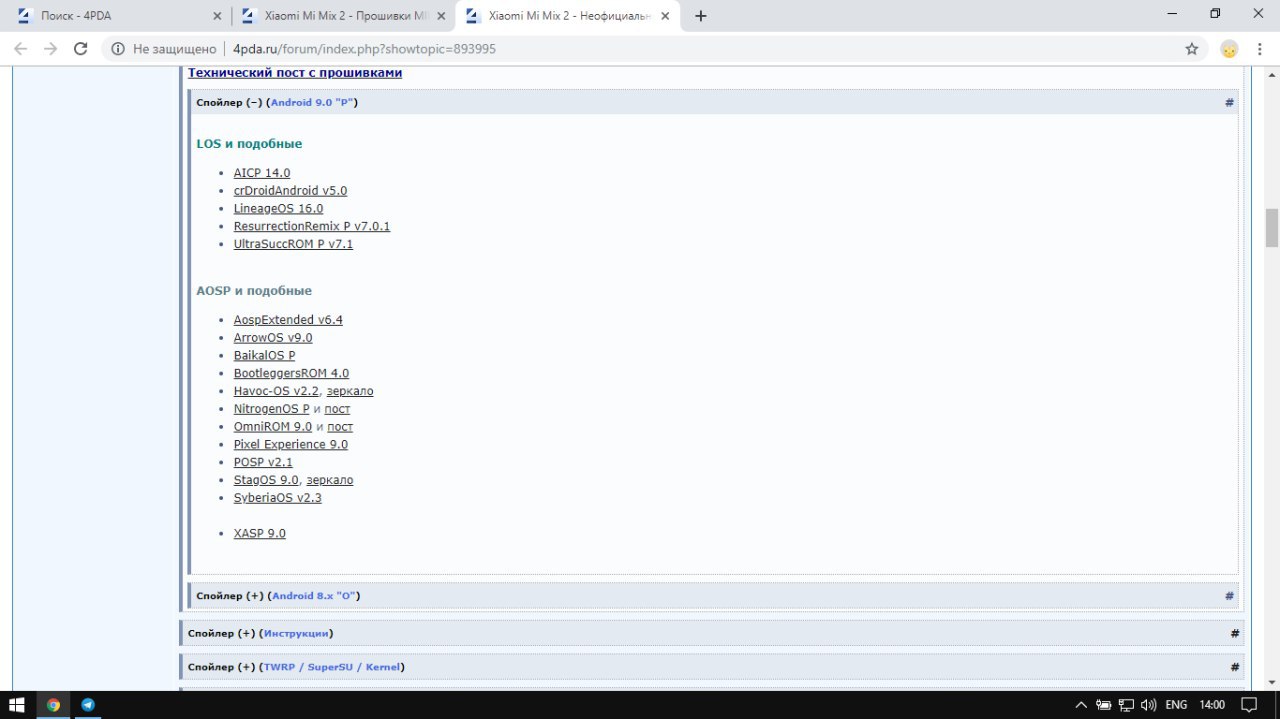Select the 'Xiaomi Mi Mix 2 - Неофициальн' tab
Viewport: 1280px width, 719px height.
click(567, 16)
